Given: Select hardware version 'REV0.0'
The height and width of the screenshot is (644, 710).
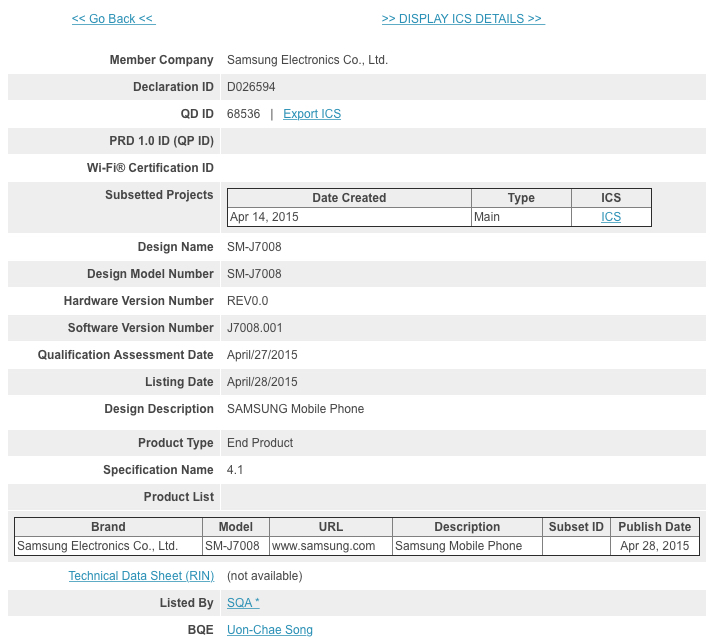Looking at the screenshot, I should tap(247, 301).
